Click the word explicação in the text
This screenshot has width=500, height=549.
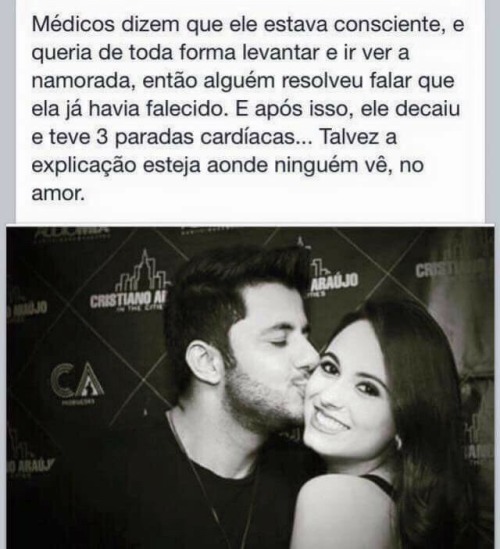pyautogui.click(x=84, y=166)
